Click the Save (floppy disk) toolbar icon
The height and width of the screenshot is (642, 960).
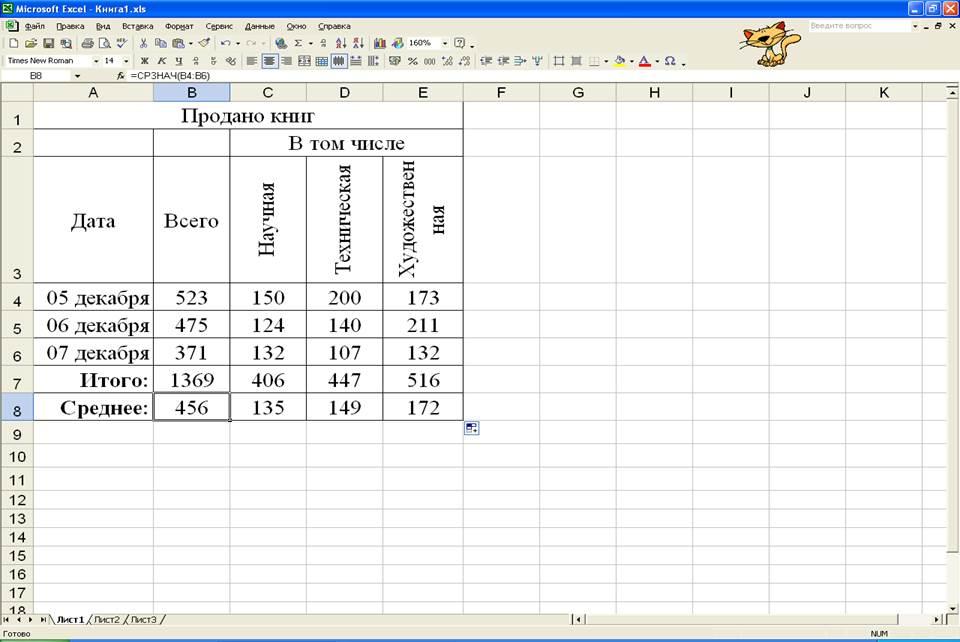[x=49, y=44]
